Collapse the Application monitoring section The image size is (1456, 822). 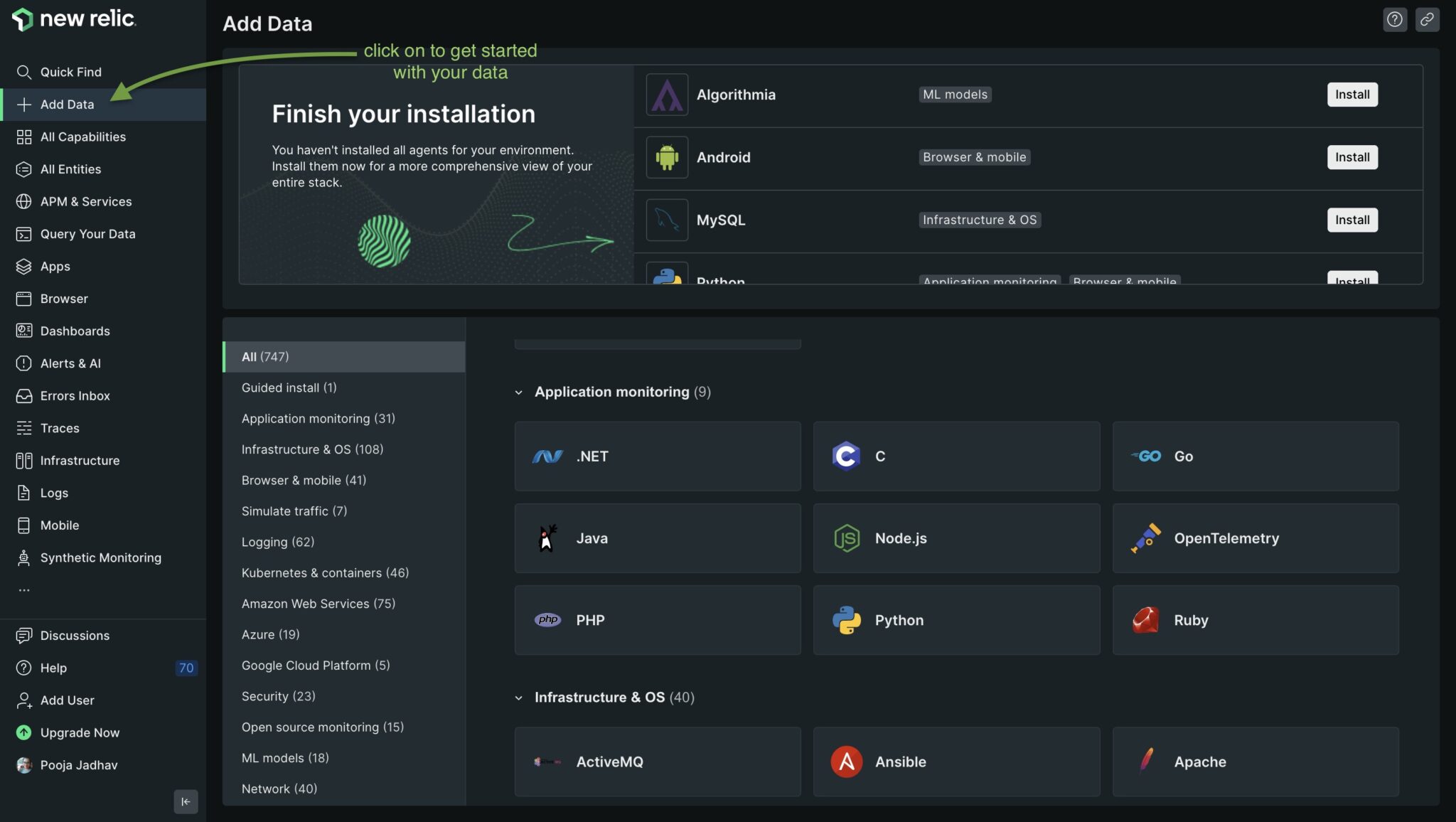[x=518, y=391]
